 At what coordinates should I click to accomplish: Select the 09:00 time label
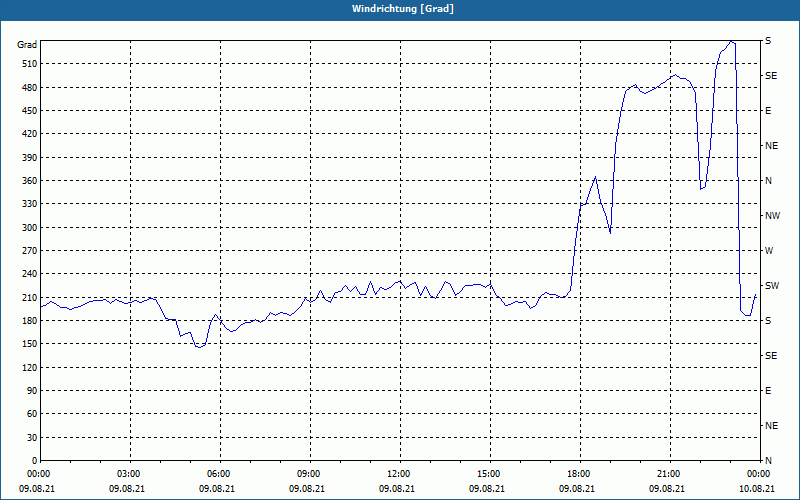[310, 473]
